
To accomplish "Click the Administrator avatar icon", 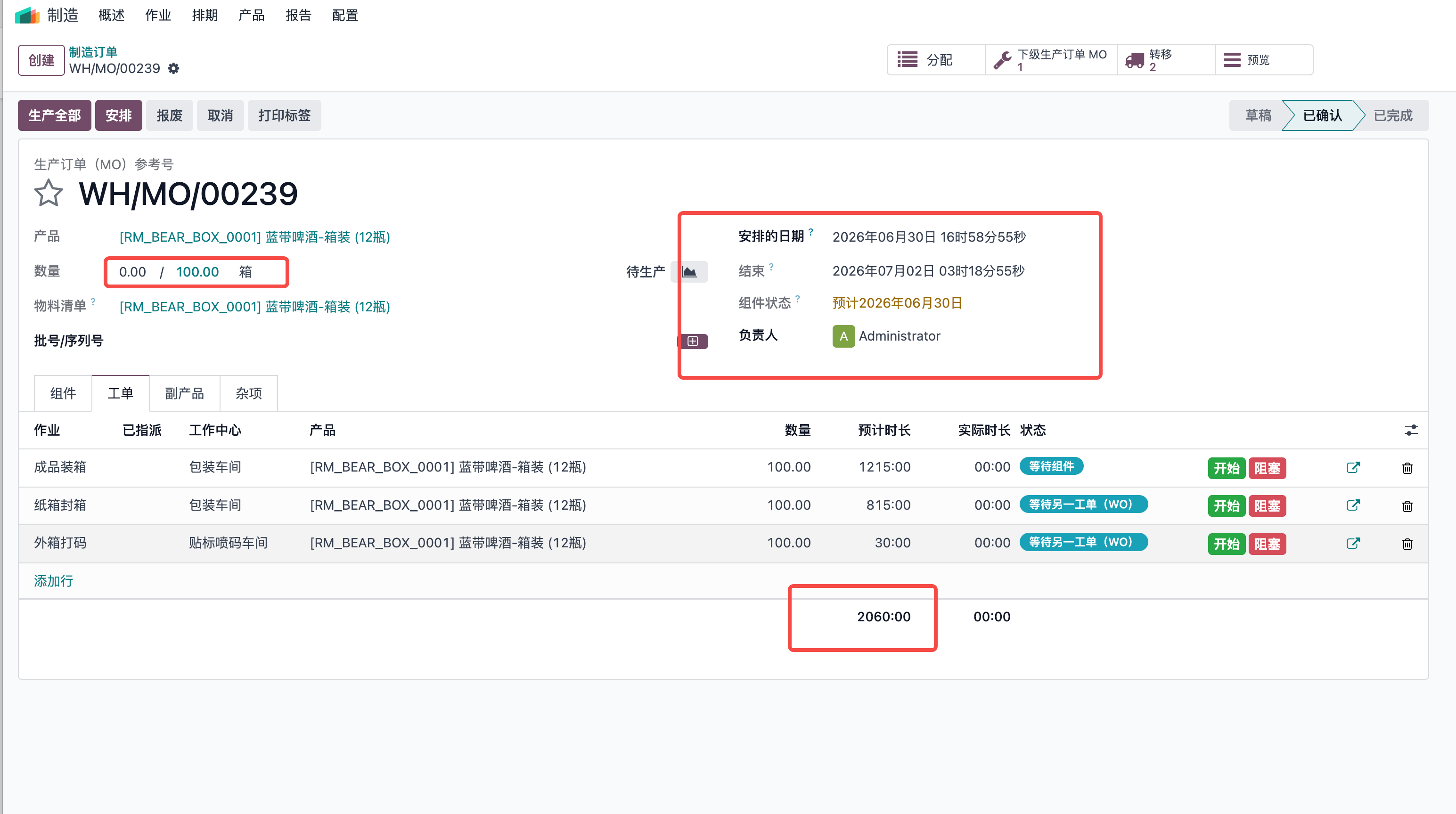I will 843,336.
